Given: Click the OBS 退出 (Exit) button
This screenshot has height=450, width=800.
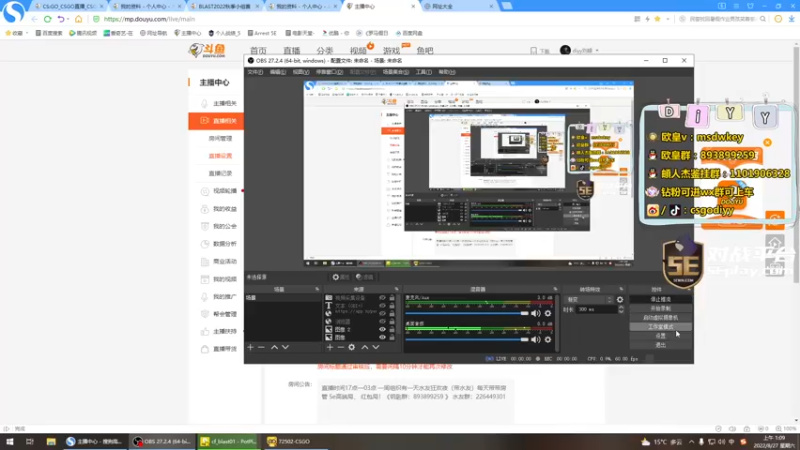Looking at the screenshot, I should [661, 345].
